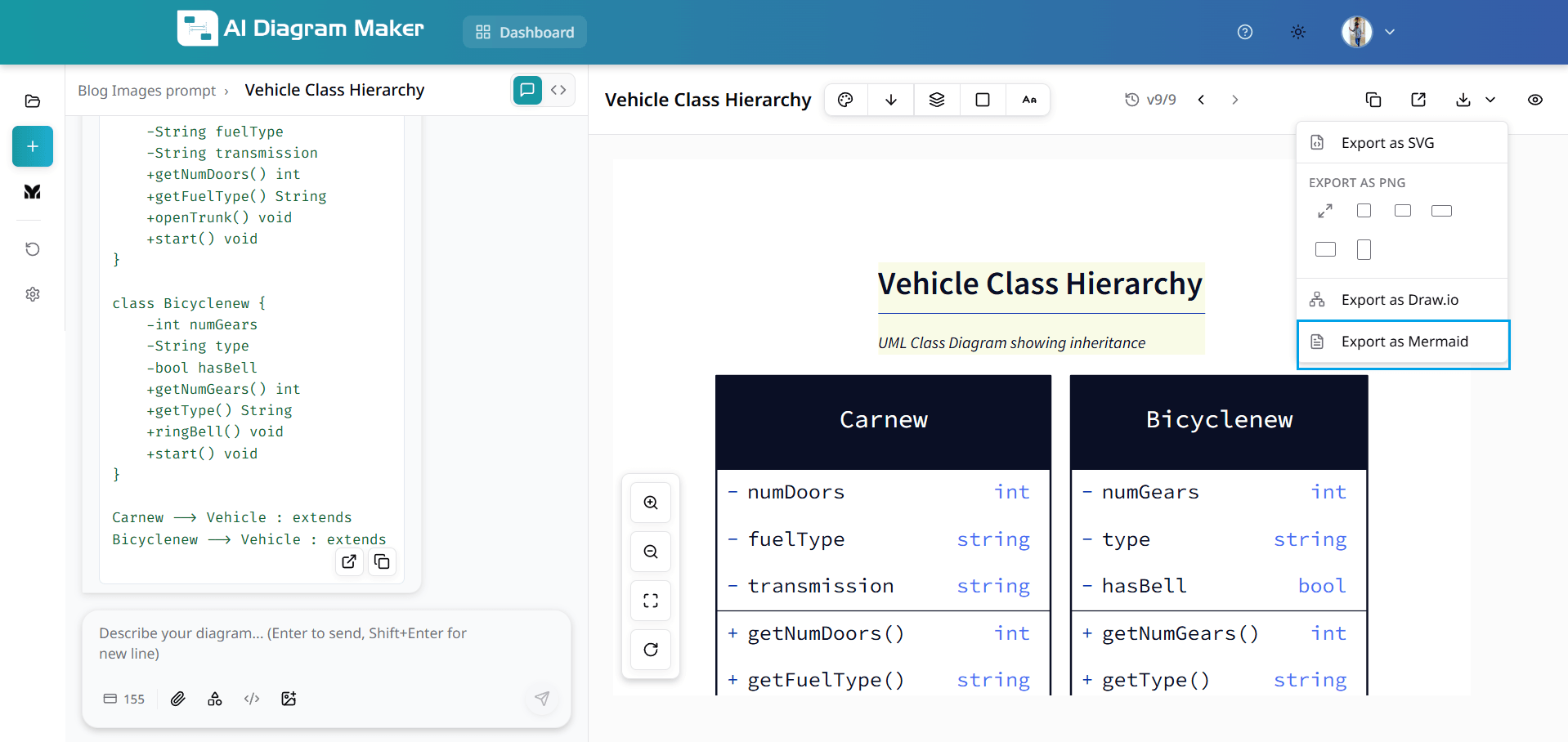Open the folder icon in left sidebar

point(33,101)
